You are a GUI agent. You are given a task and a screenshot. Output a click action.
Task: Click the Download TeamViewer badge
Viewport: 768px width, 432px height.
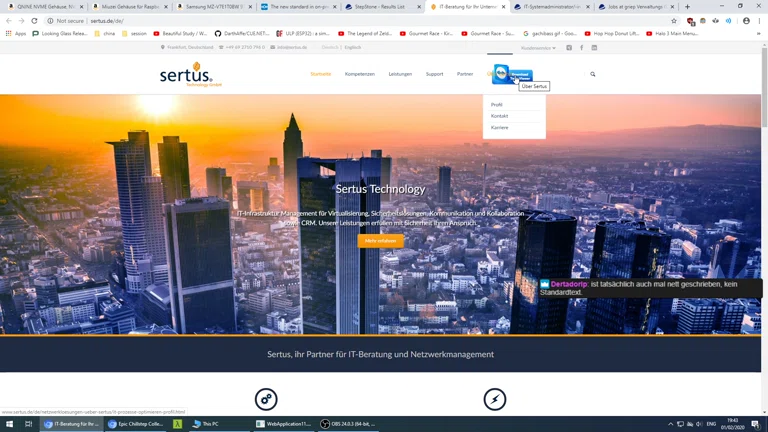tap(512, 74)
